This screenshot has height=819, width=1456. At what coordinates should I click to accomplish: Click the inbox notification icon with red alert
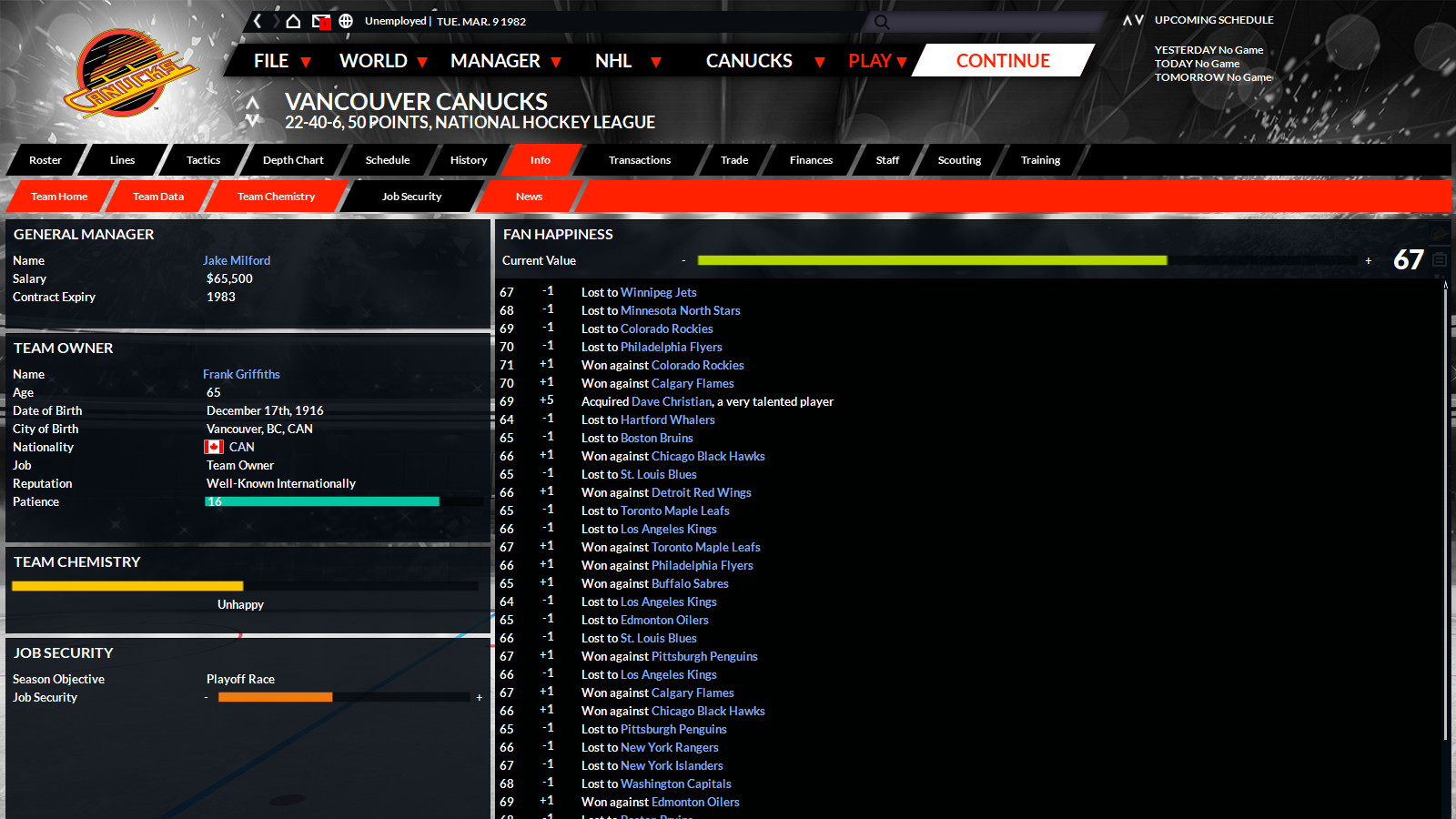pos(320,20)
